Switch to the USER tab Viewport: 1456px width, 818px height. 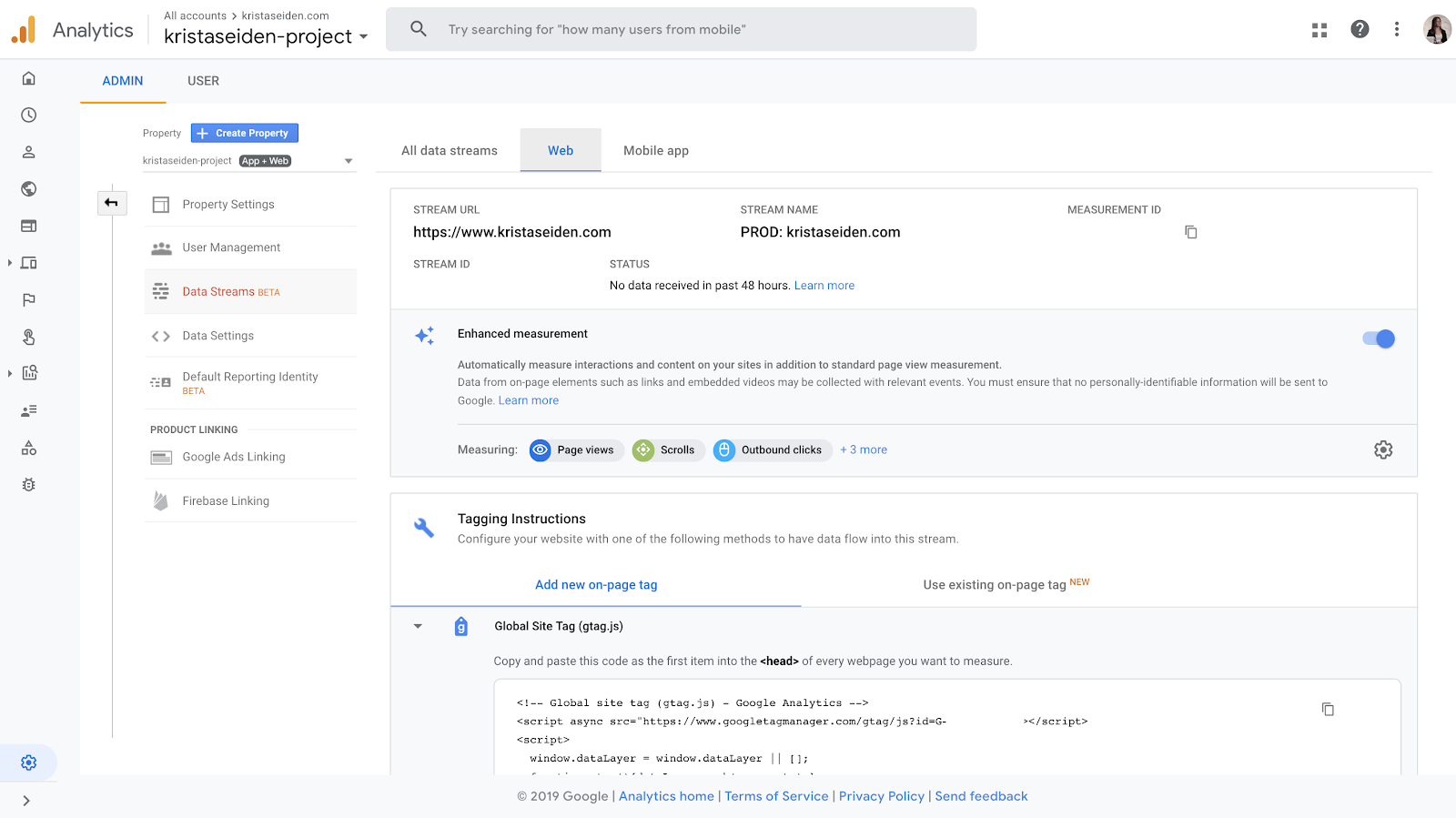pos(203,81)
